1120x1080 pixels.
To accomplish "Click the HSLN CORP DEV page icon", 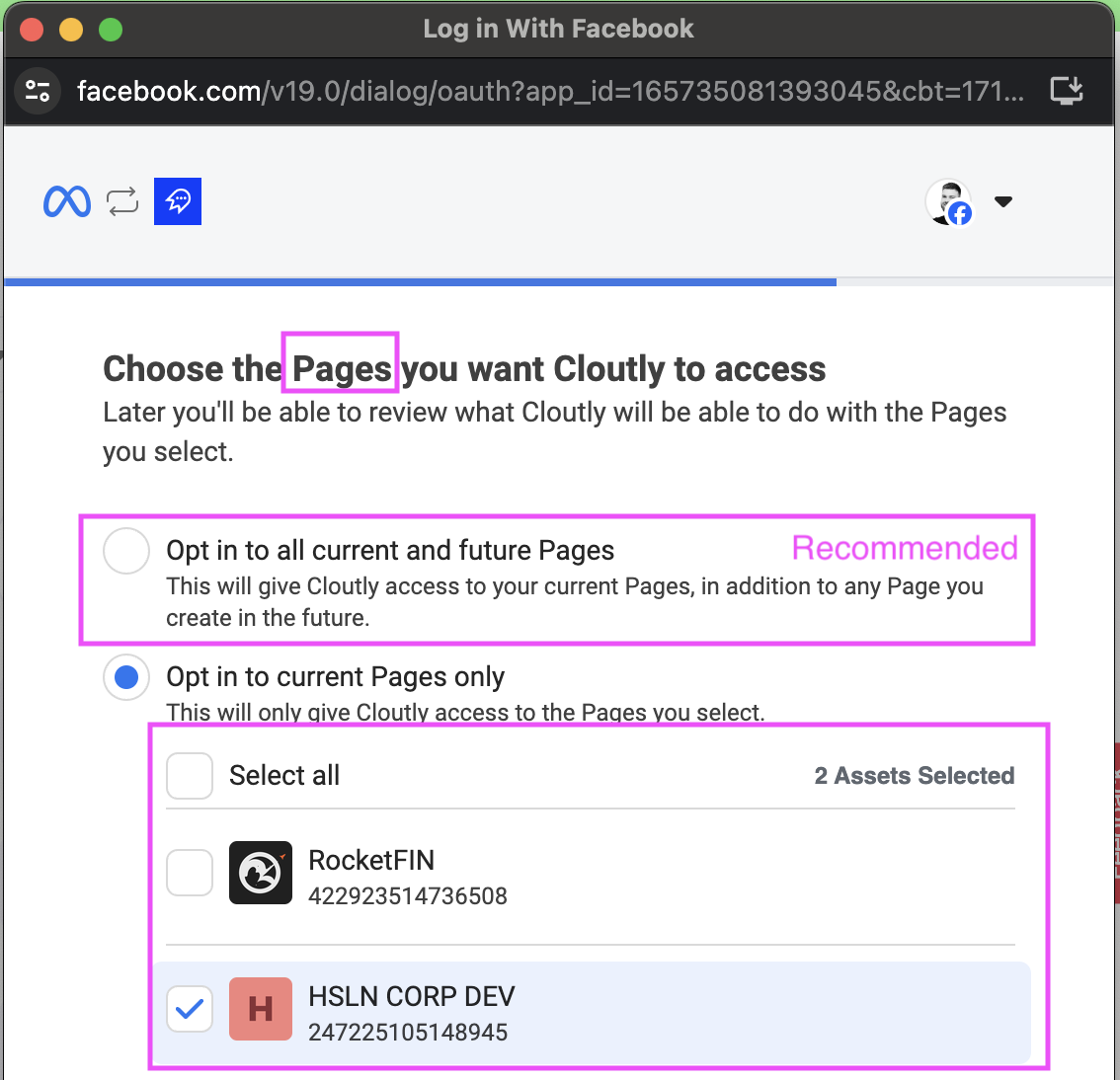I will click(x=261, y=1009).
